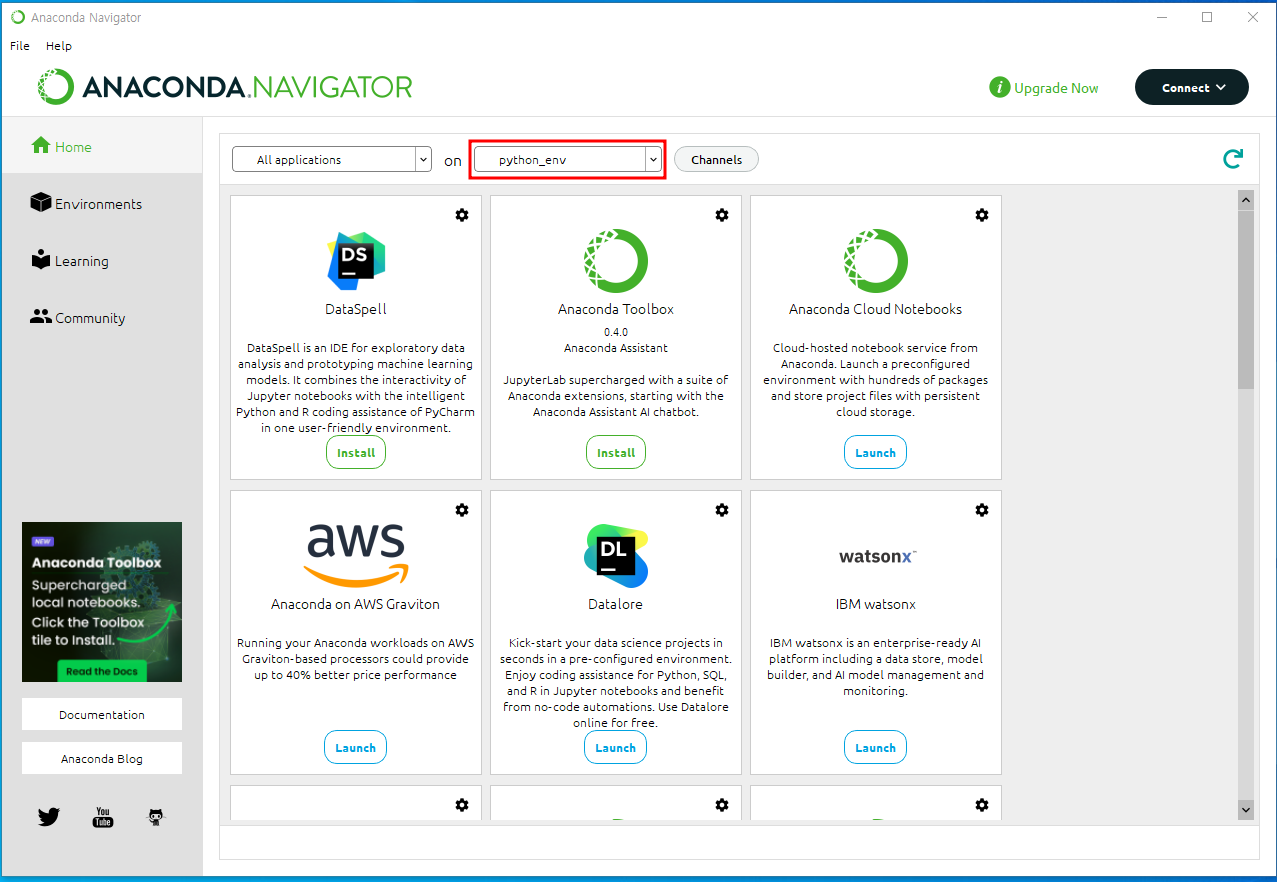Click the Learning reader icon in sidebar

[40, 260]
